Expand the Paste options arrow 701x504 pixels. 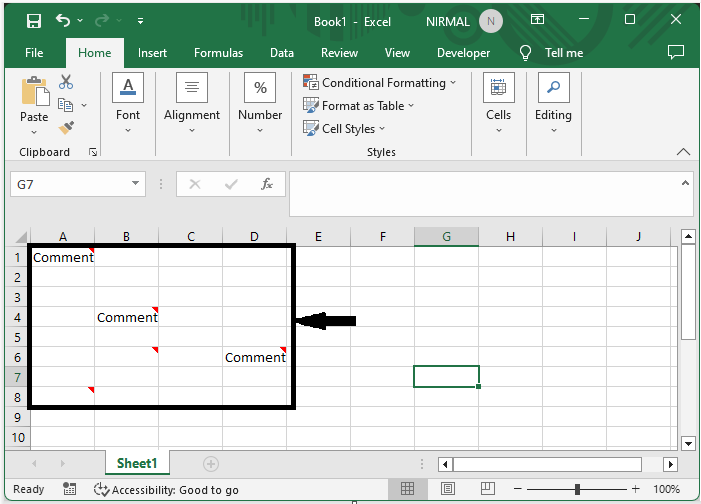34,132
